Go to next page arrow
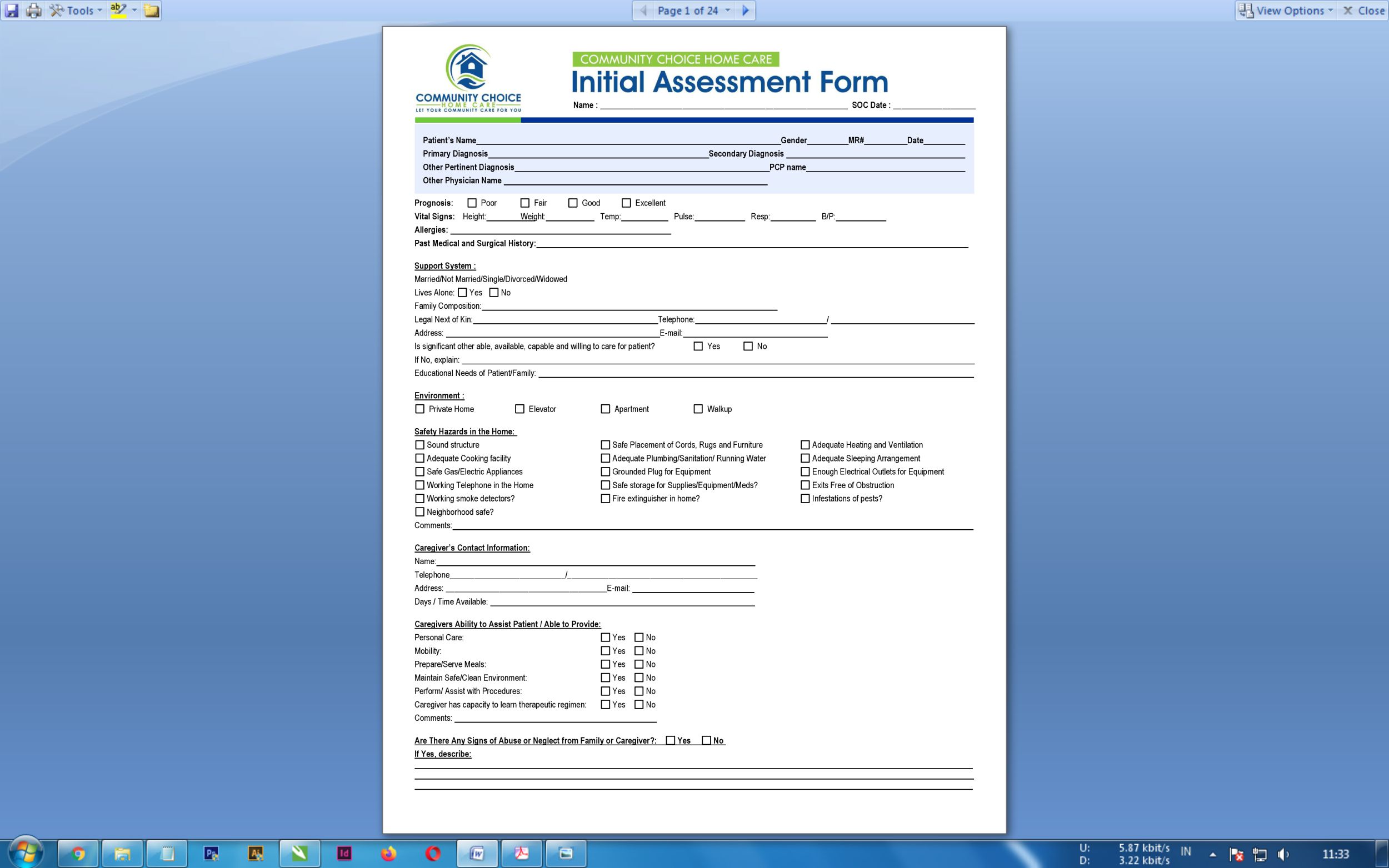Image resolution: width=1389 pixels, height=868 pixels. (x=745, y=11)
